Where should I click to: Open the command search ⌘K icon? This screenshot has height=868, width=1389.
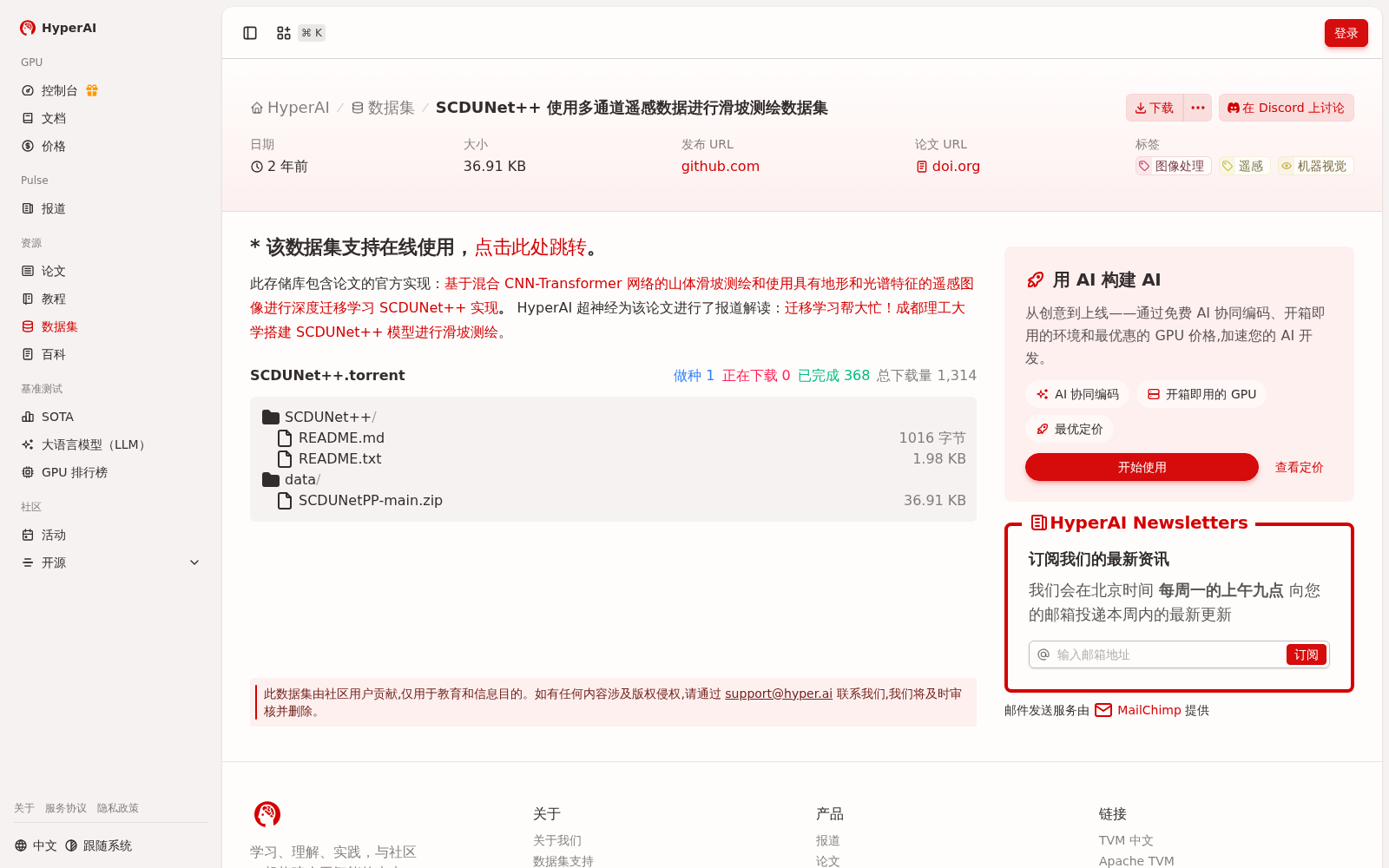tap(284, 33)
